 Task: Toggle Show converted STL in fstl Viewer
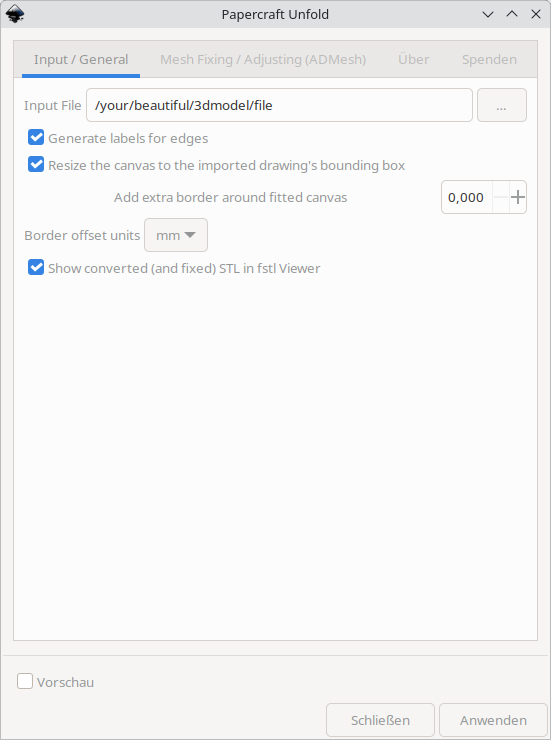point(36,267)
